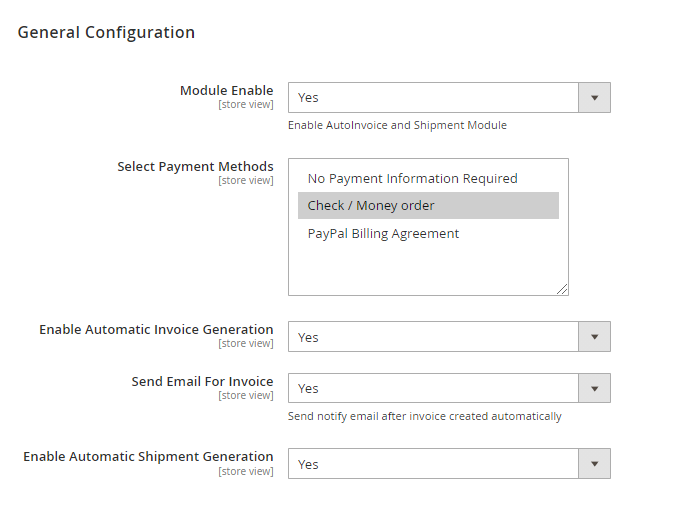This screenshot has height=505, width=685.
Task: Click the Yes value in Module Enable
Action: [309, 98]
